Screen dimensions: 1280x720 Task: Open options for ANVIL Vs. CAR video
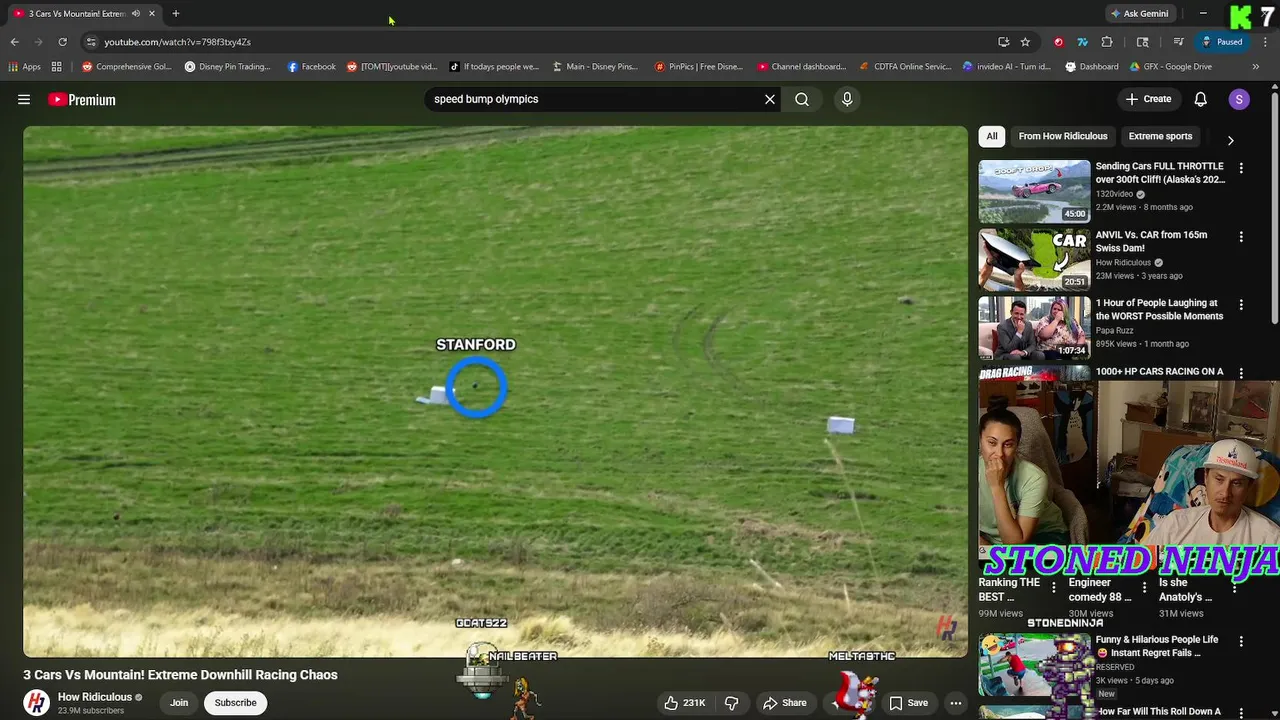coord(1241,237)
